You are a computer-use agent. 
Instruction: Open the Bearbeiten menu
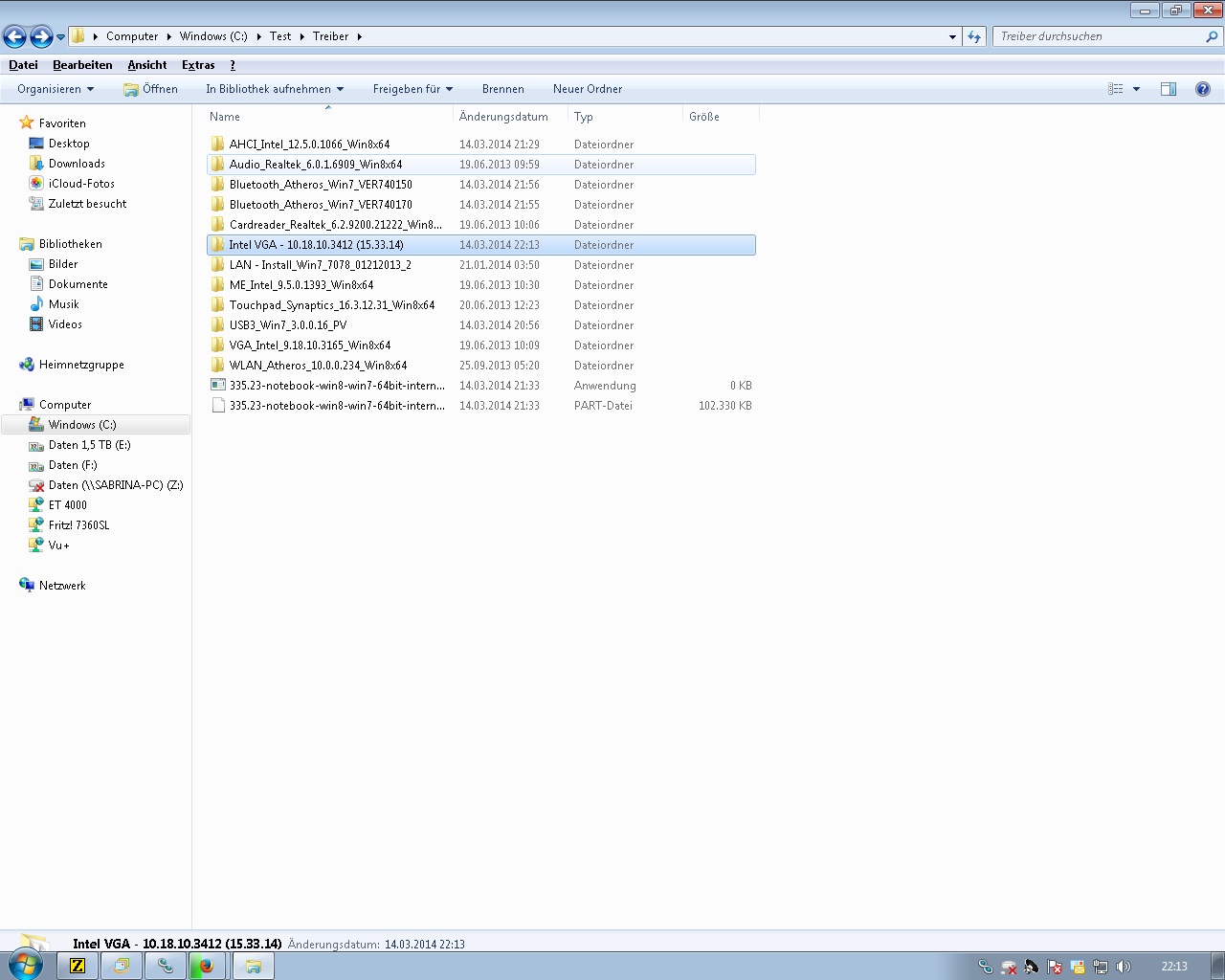[x=82, y=65]
